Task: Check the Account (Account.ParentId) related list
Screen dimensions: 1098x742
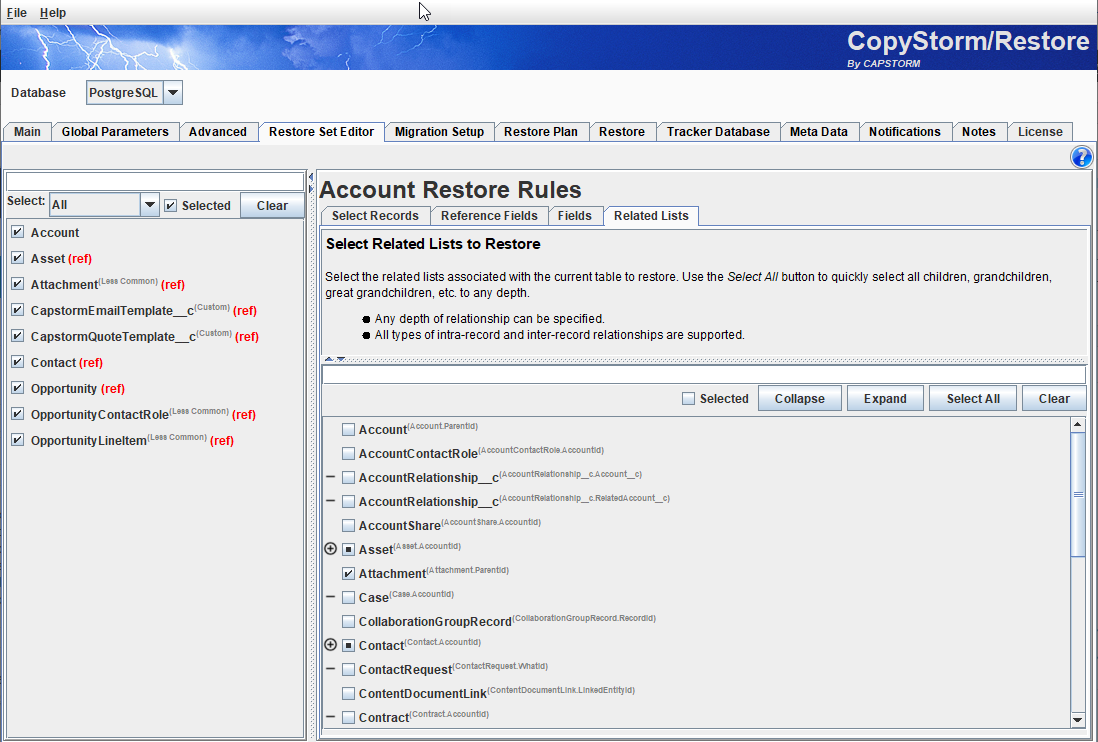Action: 348,429
